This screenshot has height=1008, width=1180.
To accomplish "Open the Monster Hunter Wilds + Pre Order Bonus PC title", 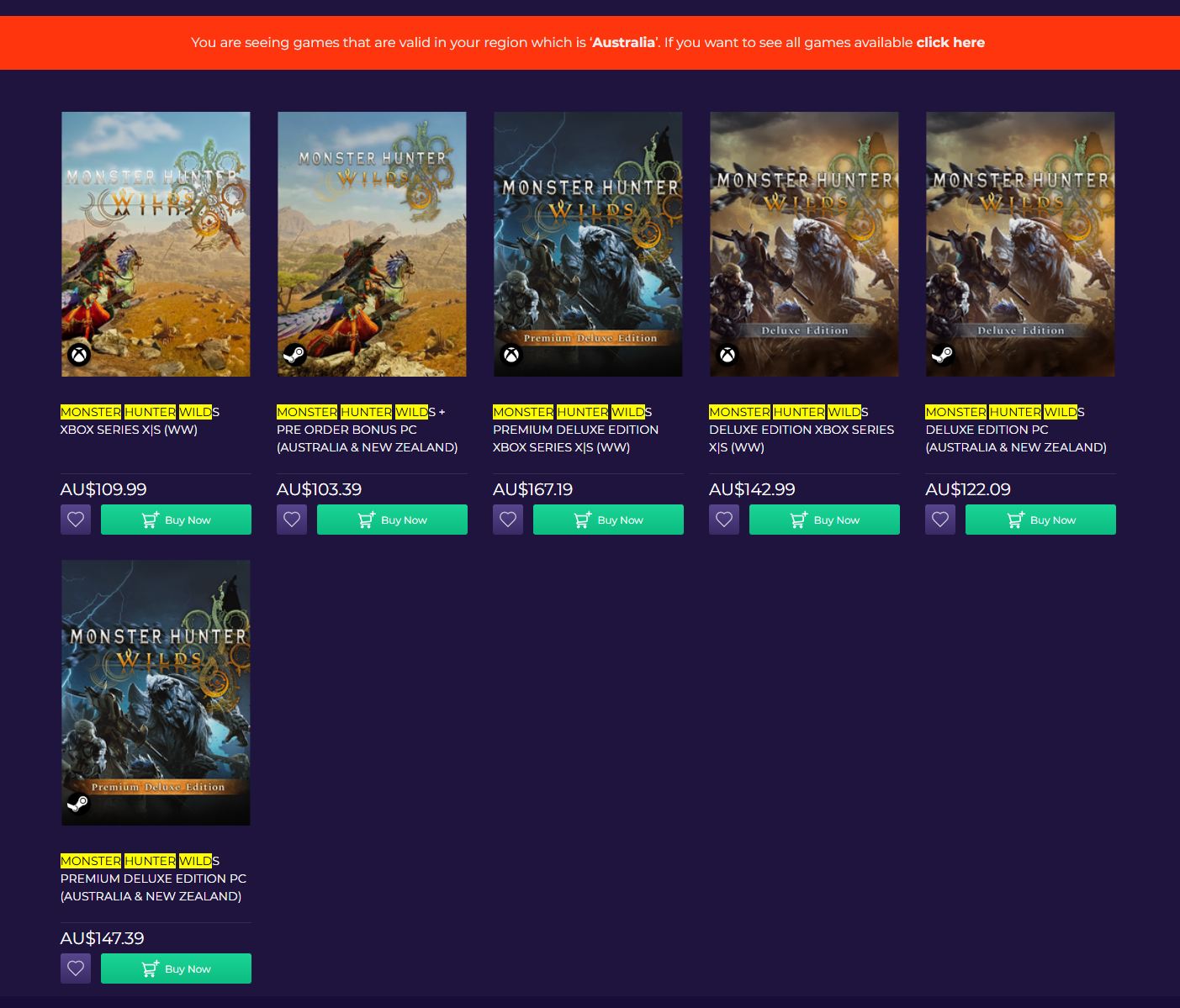I will point(368,430).
